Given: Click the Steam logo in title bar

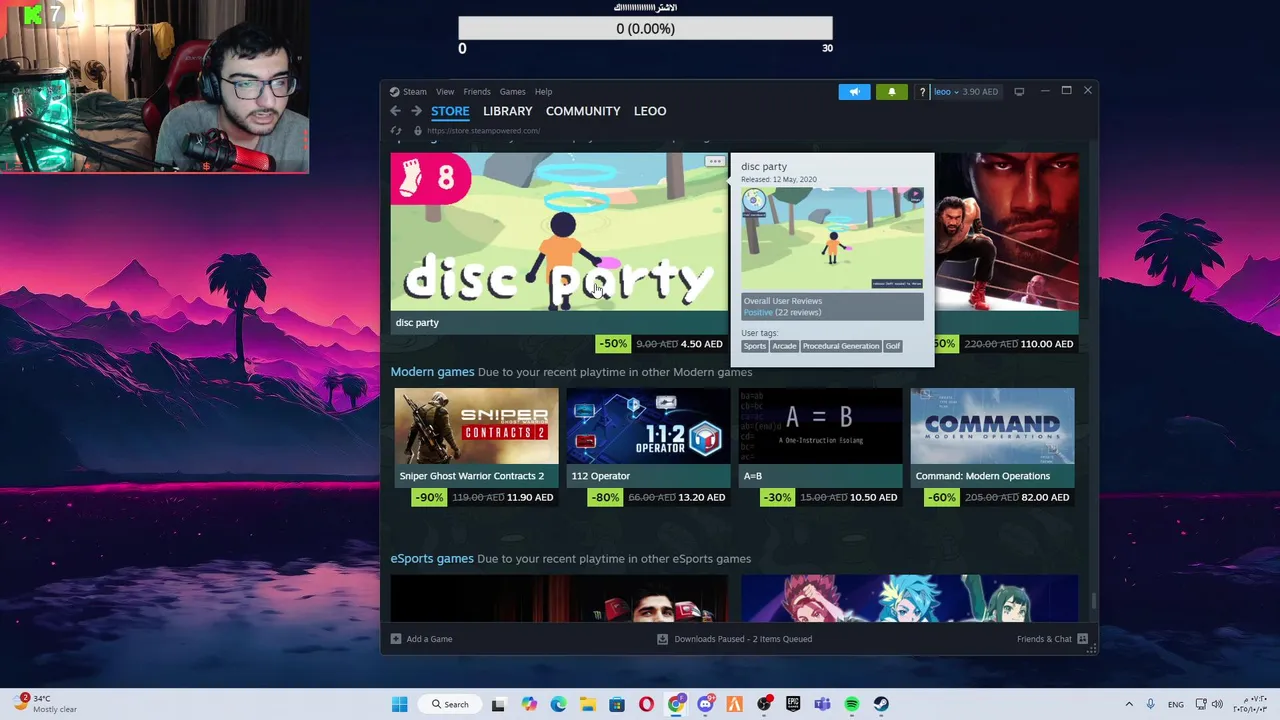Looking at the screenshot, I should [x=395, y=91].
